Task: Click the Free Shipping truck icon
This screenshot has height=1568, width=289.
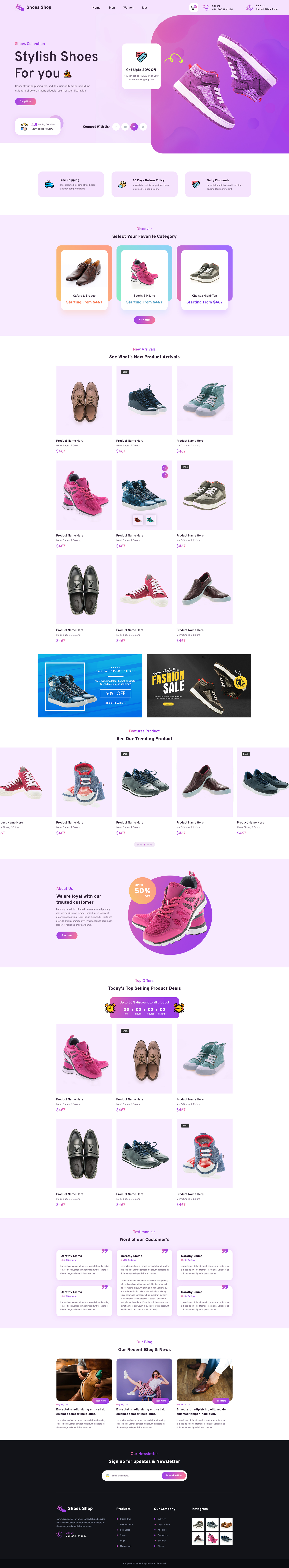Action: pos(49,184)
